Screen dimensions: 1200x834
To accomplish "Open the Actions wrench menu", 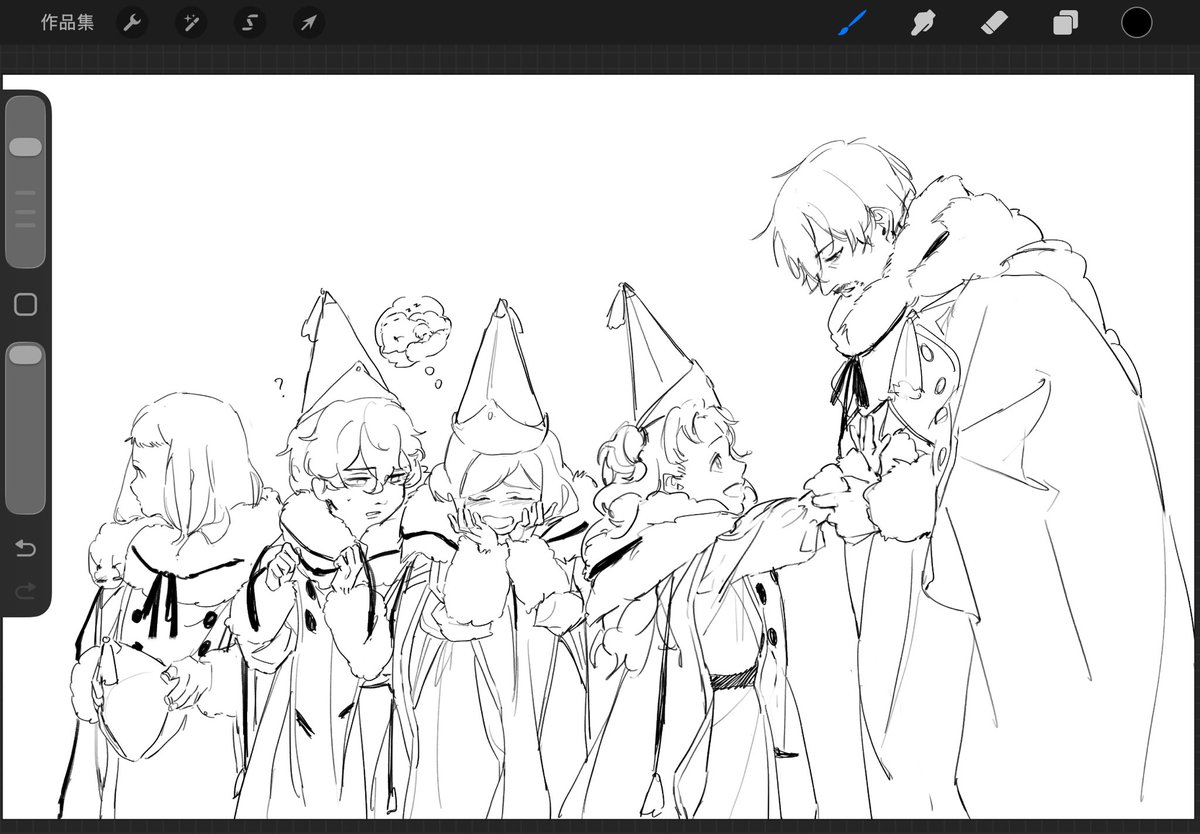I will point(132,22).
